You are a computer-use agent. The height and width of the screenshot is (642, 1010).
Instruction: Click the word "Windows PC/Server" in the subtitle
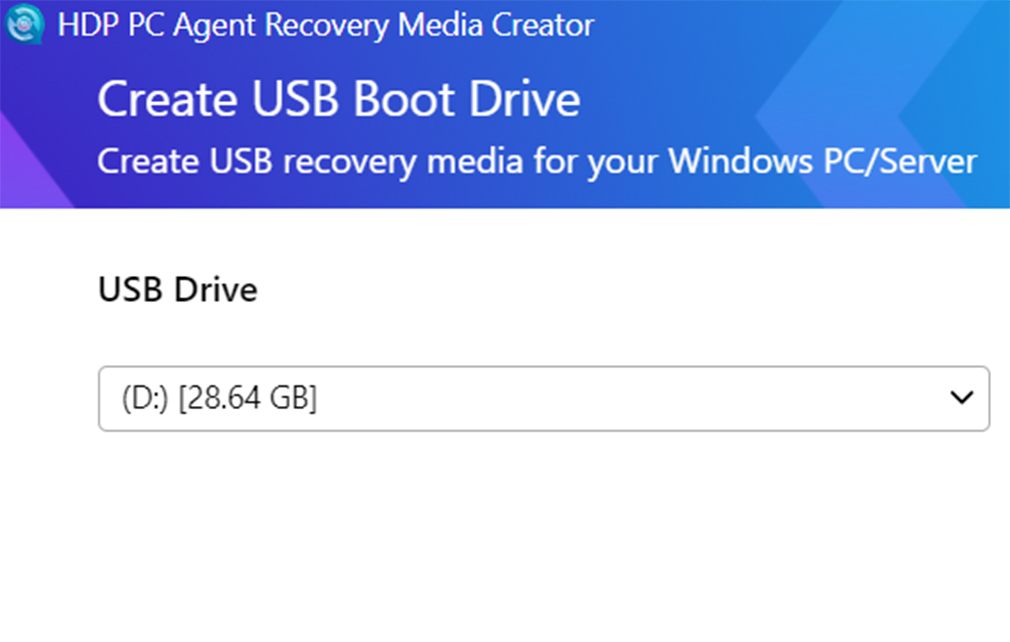point(822,160)
